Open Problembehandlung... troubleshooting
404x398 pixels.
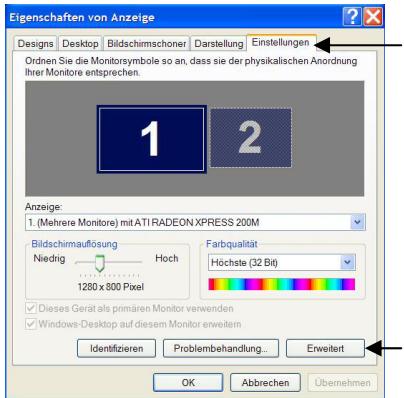[221, 348]
